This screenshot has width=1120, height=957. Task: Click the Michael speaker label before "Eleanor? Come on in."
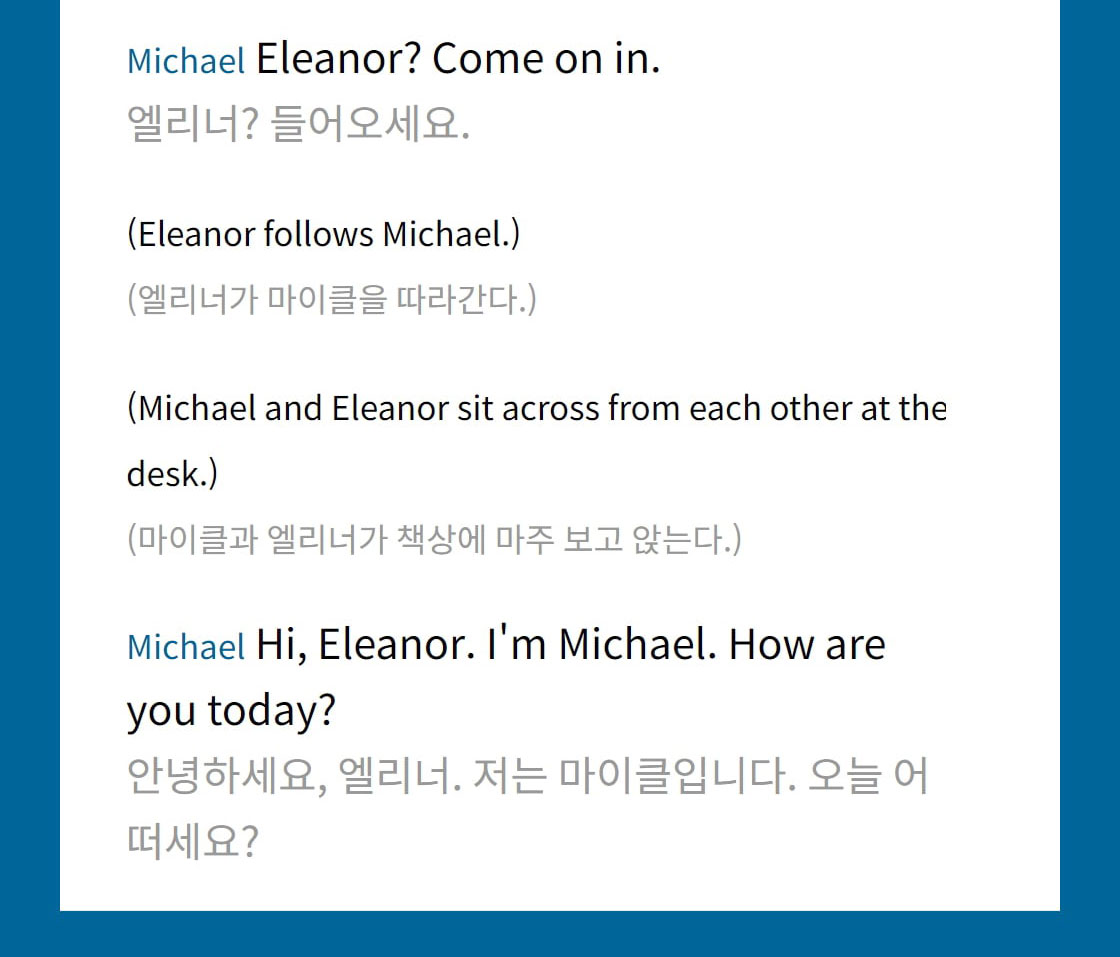[x=186, y=62]
